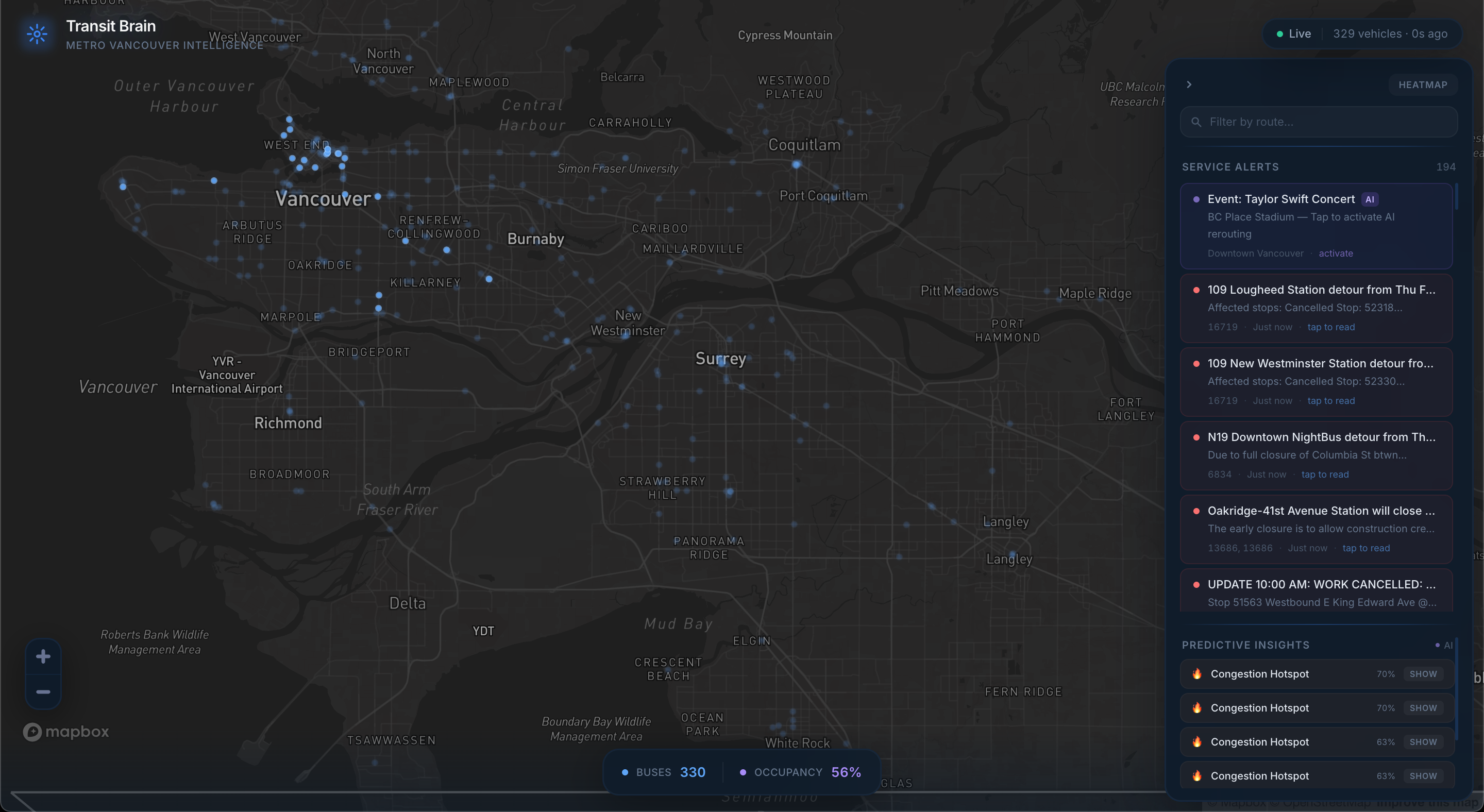Zoom out with the minus map button
Screen dimensions: 1484x812
43,691
